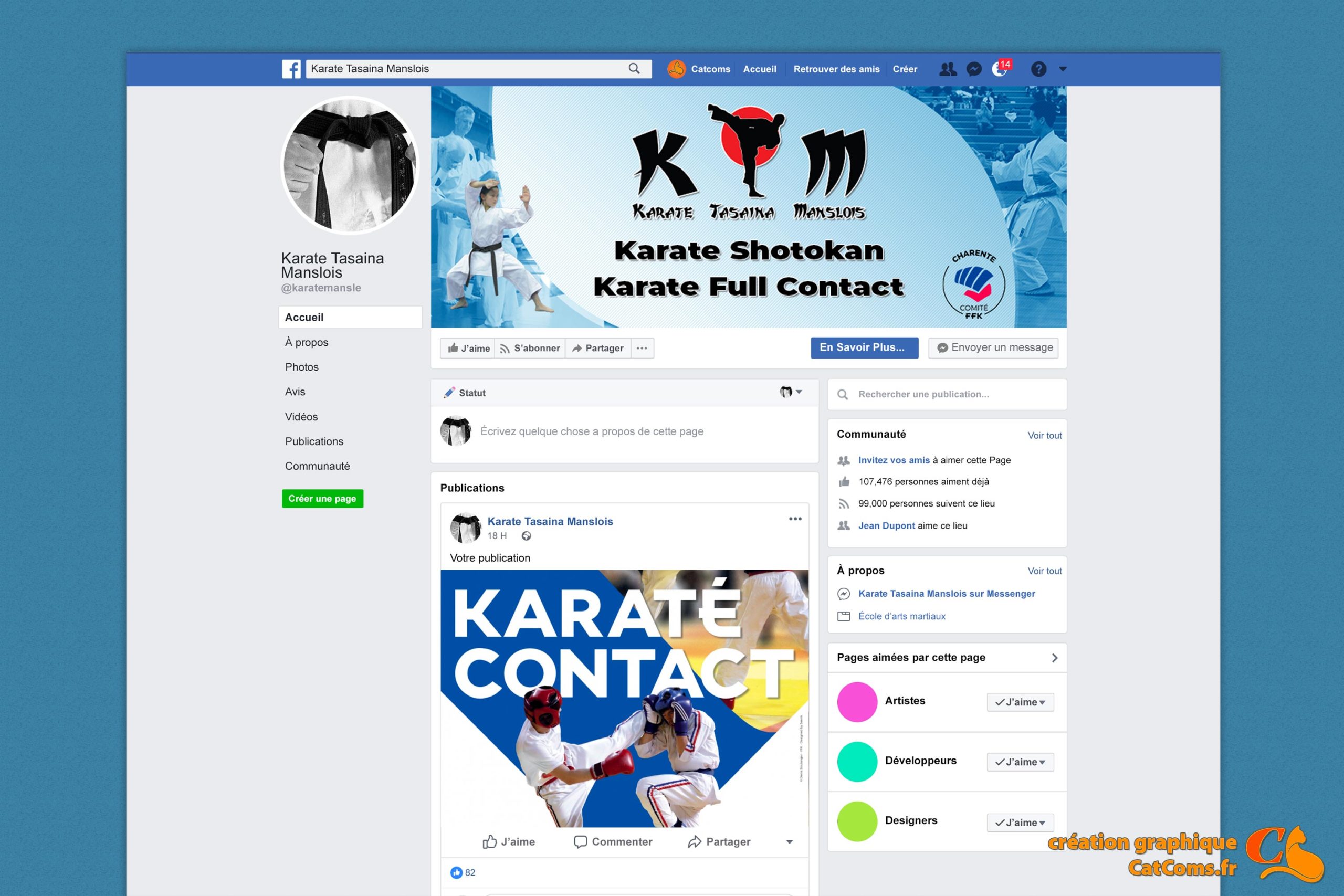Click post author Karate Tasaina Manslois link
1344x896 pixels.
(x=550, y=521)
